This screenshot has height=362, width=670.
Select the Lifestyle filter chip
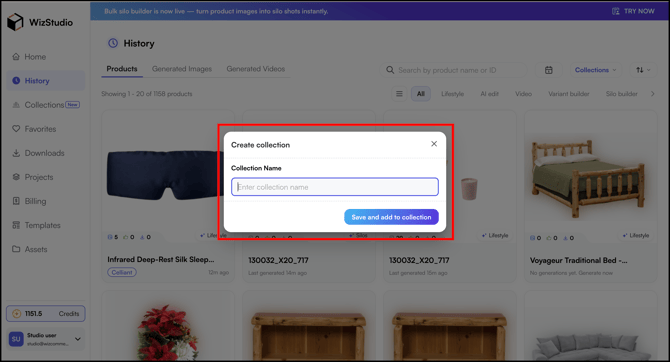453,94
